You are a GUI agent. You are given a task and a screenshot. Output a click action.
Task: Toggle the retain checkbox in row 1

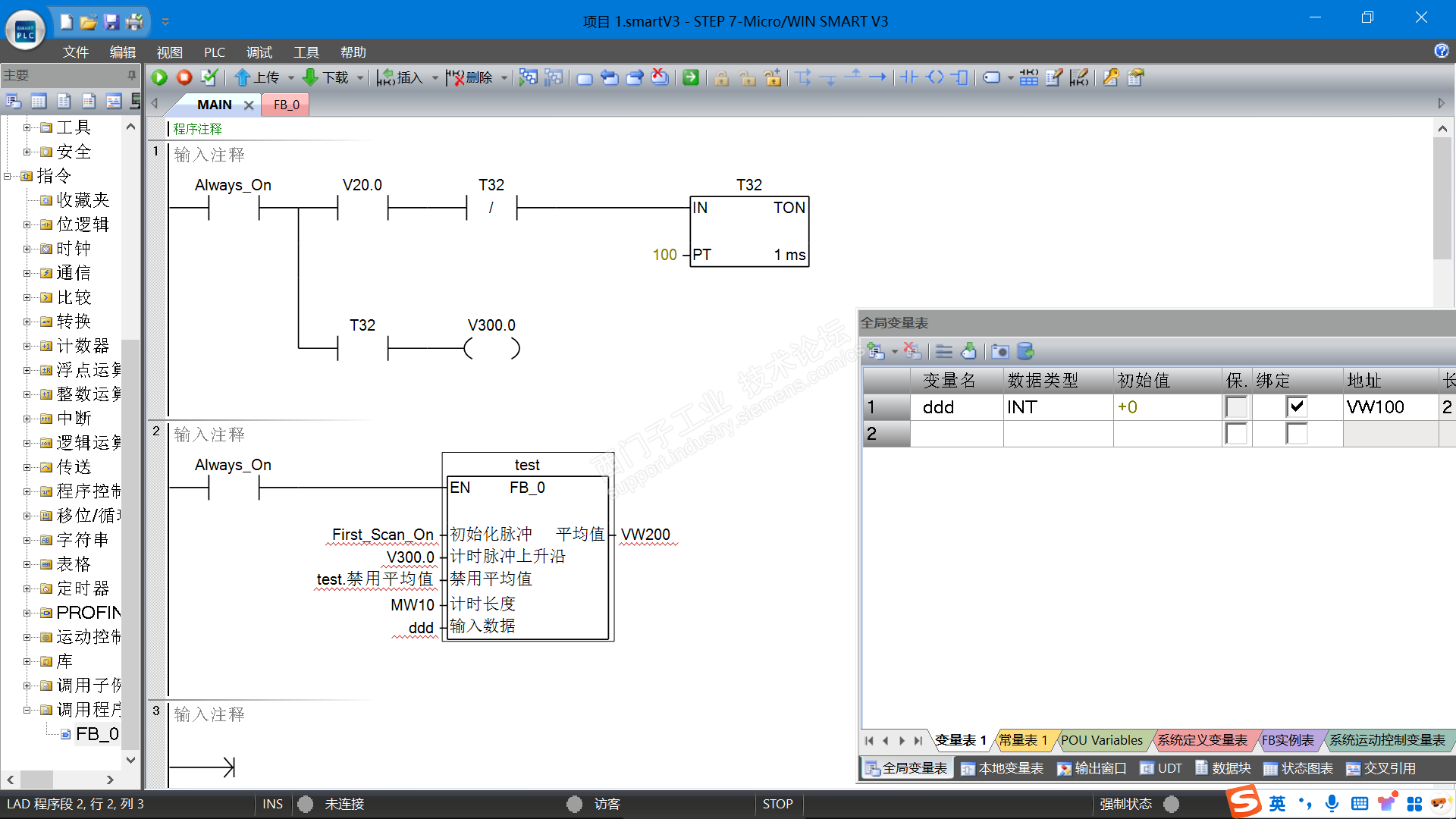[1235, 407]
